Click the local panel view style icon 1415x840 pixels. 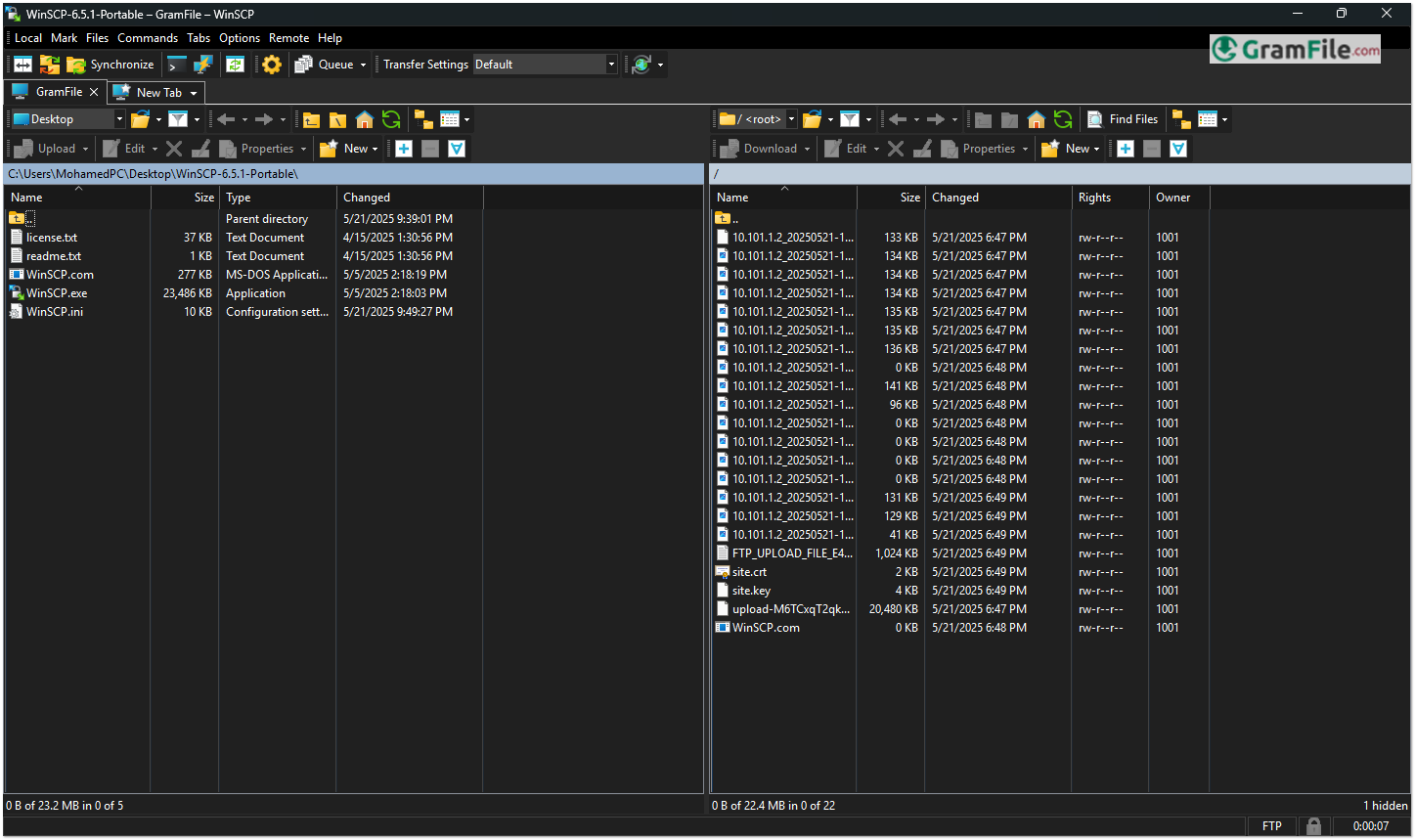[x=450, y=119]
